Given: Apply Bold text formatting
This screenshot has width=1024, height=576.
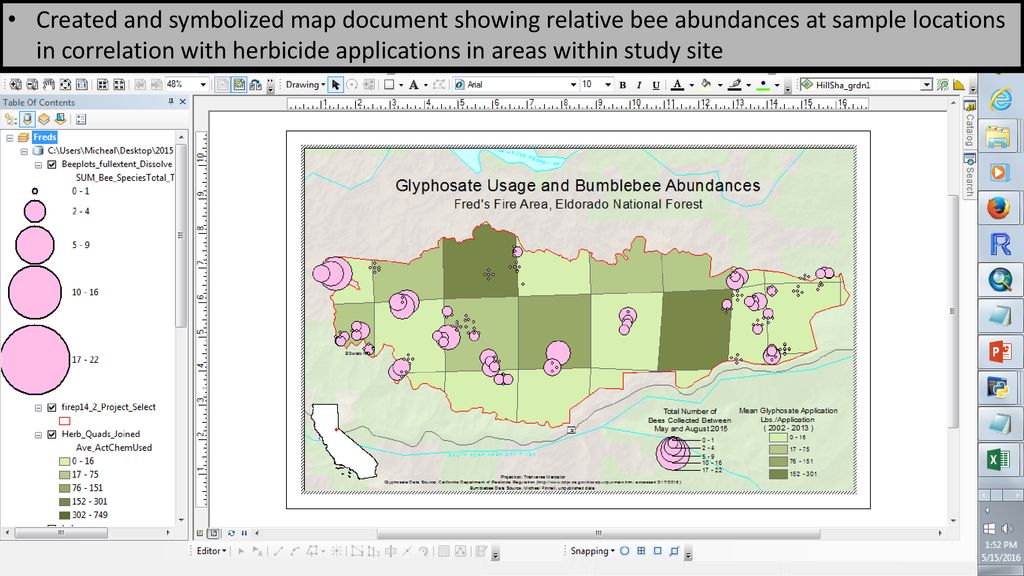Looking at the screenshot, I should coord(622,85).
